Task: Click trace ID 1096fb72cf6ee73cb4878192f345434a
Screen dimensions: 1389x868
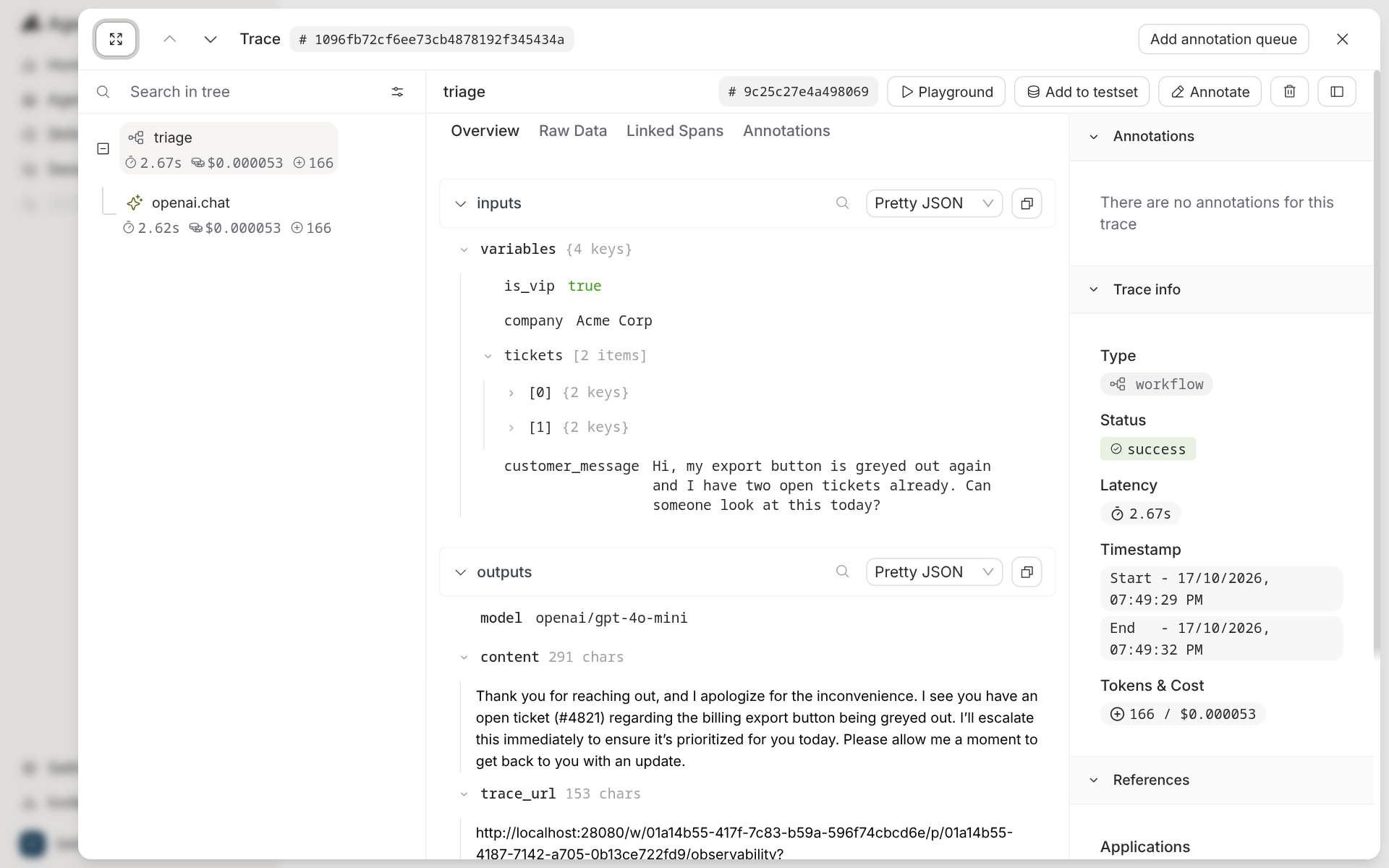Action: tap(432, 39)
